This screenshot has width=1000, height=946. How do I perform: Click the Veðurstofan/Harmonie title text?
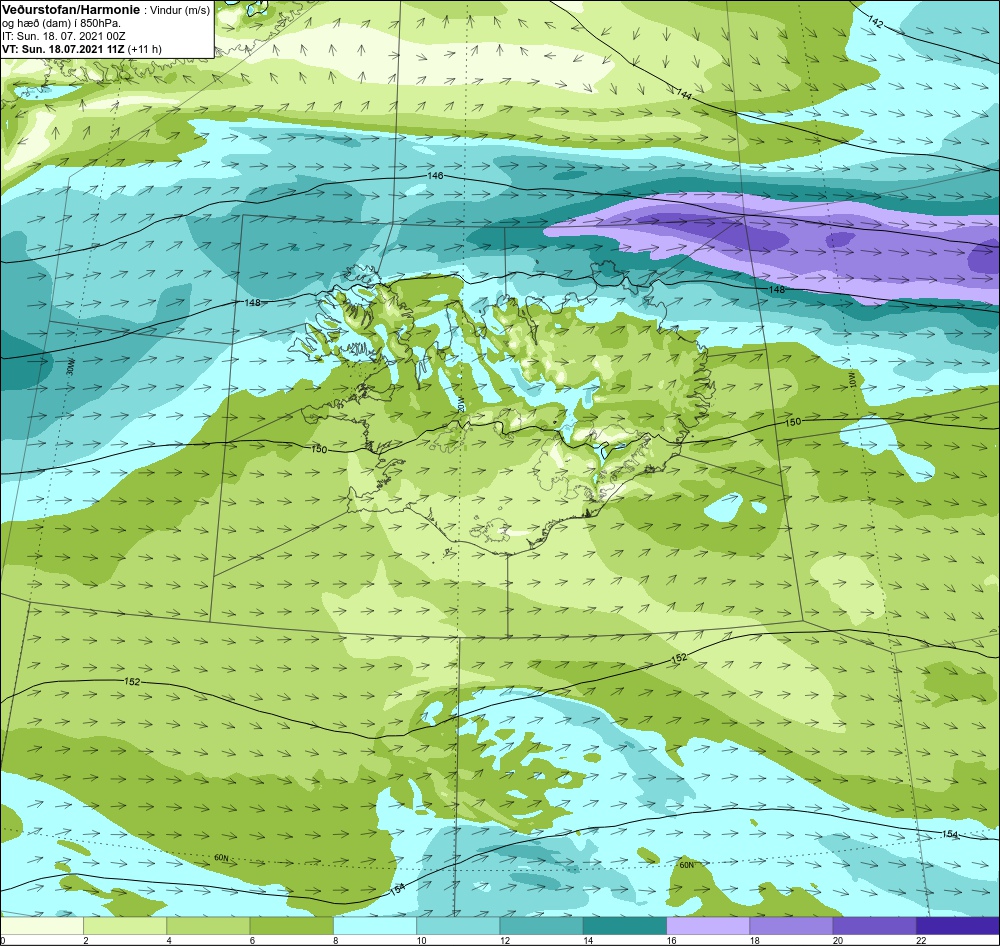coord(69,10)
